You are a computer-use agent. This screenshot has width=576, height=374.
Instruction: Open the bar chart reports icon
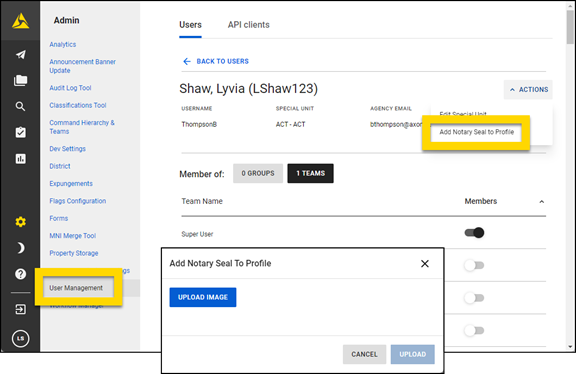point(21,159)
